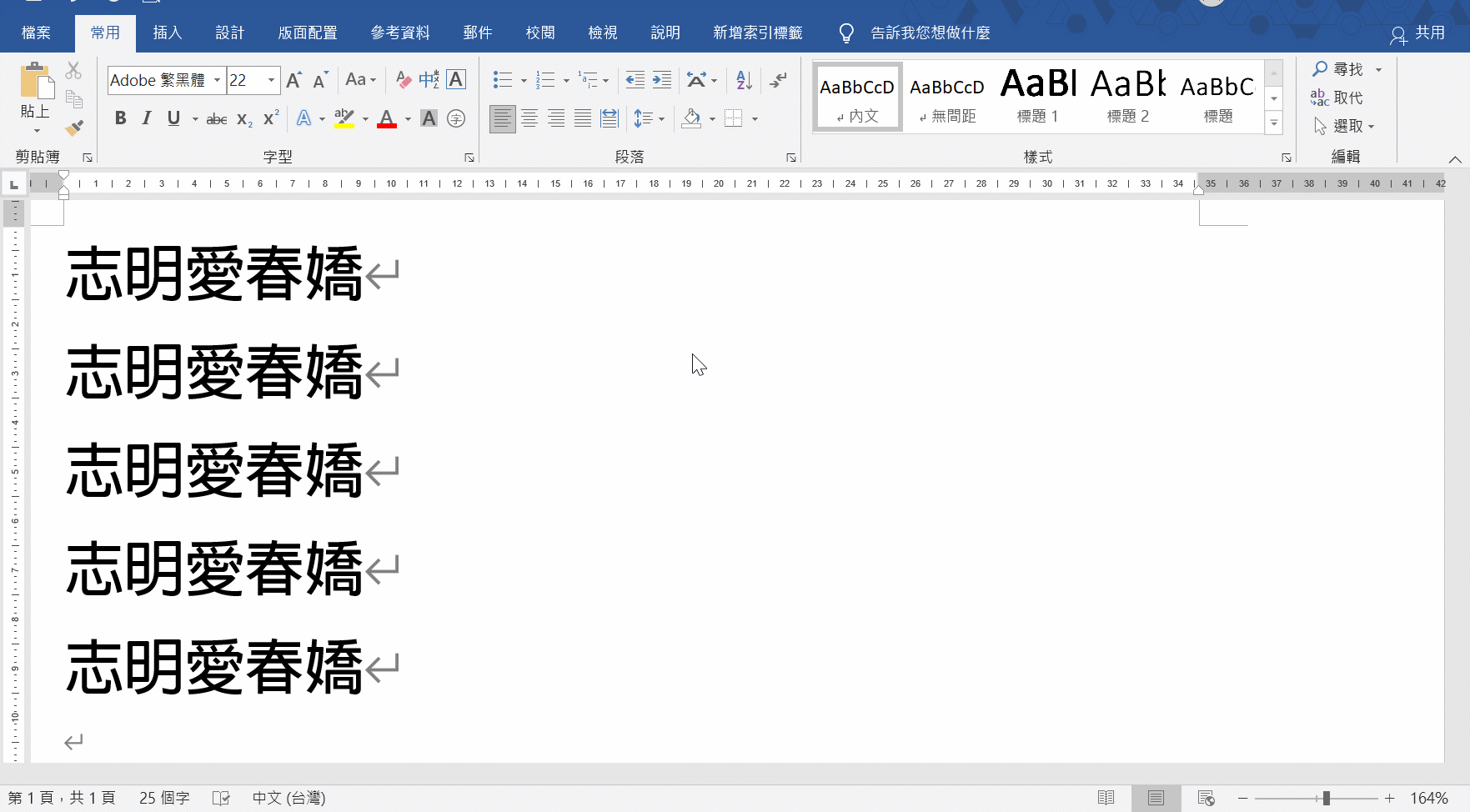Increase font size with large A
Viewport: 1470px width, 812px height.
[293, 80]
